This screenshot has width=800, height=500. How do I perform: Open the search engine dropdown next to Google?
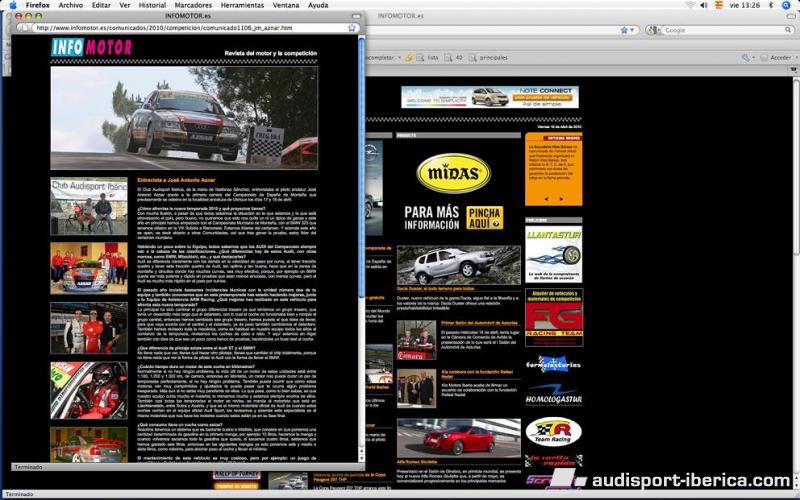click(654, 30)
